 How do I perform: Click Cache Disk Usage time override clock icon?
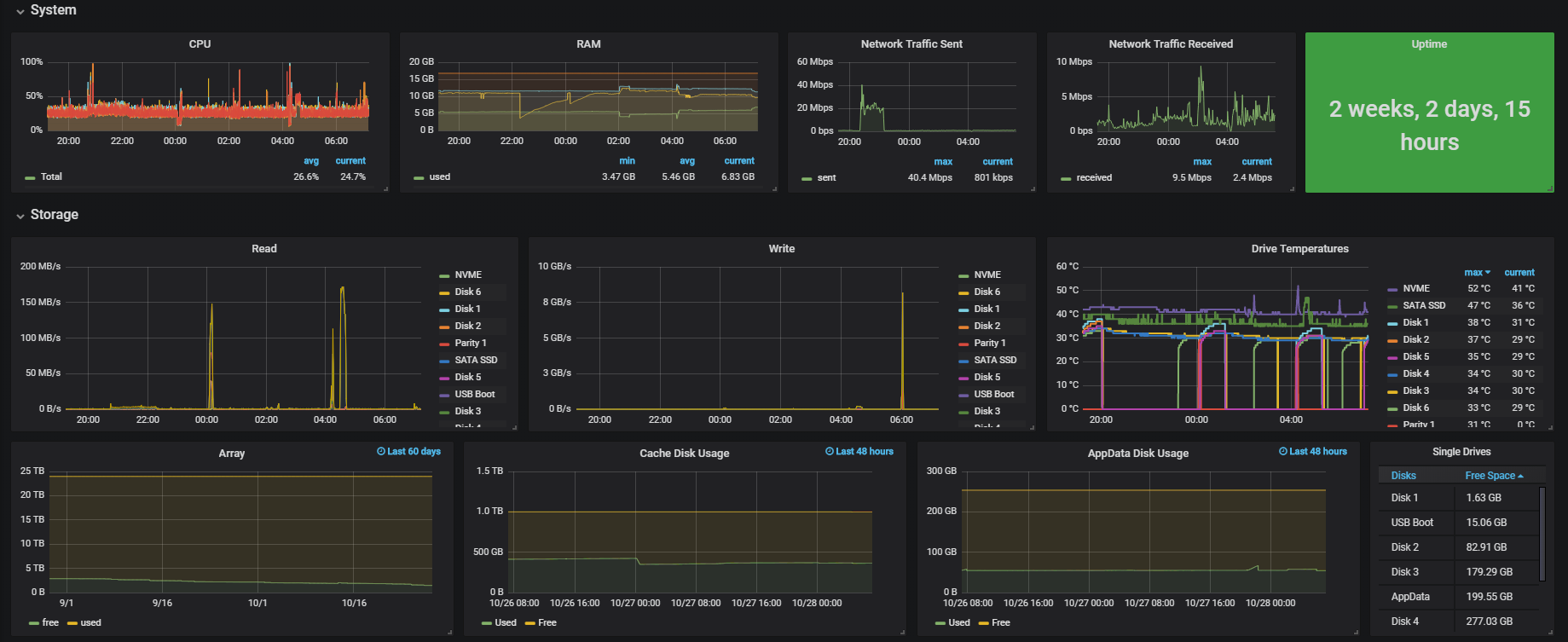[830, 451]
